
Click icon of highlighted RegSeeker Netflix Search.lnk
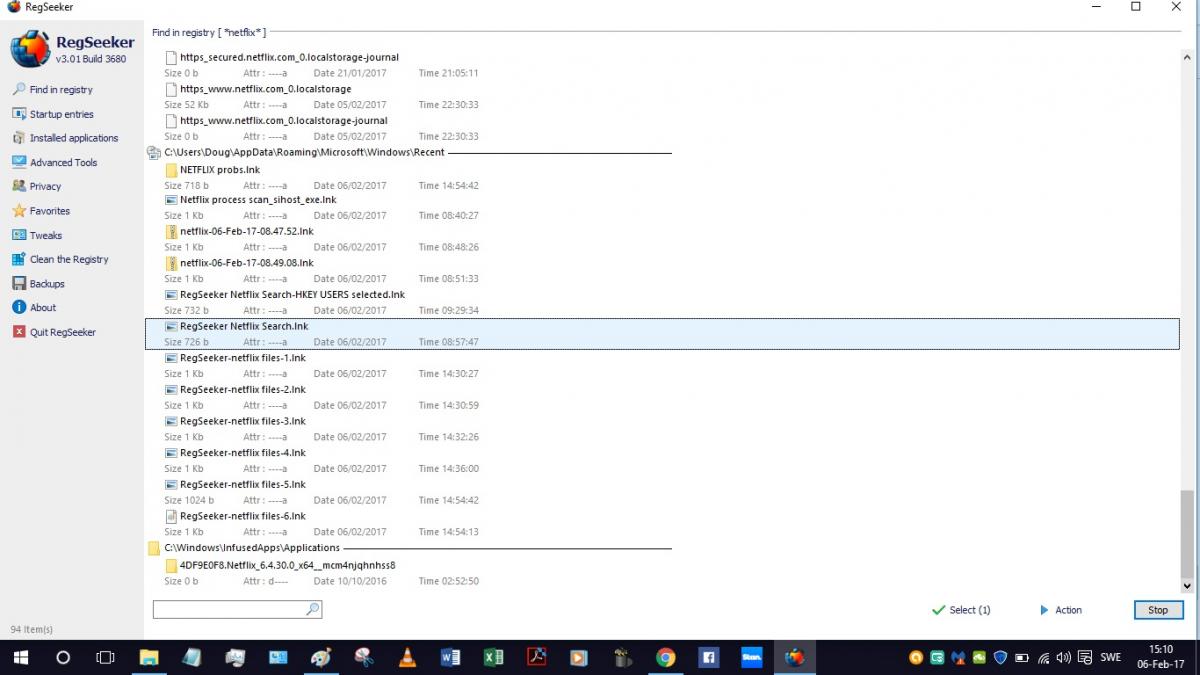point(171,327)
